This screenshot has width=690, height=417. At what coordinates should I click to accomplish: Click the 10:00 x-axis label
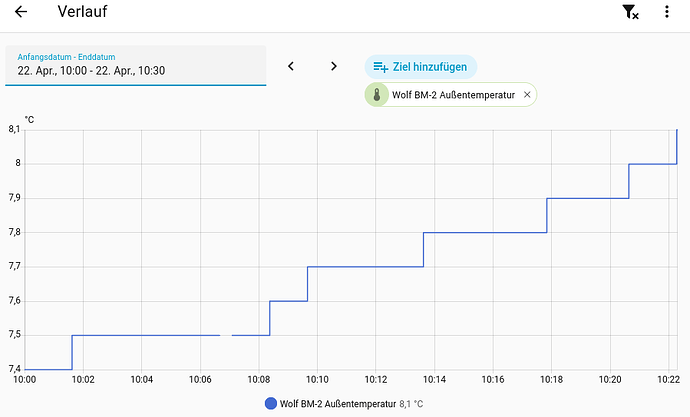[x=25, y=380]
